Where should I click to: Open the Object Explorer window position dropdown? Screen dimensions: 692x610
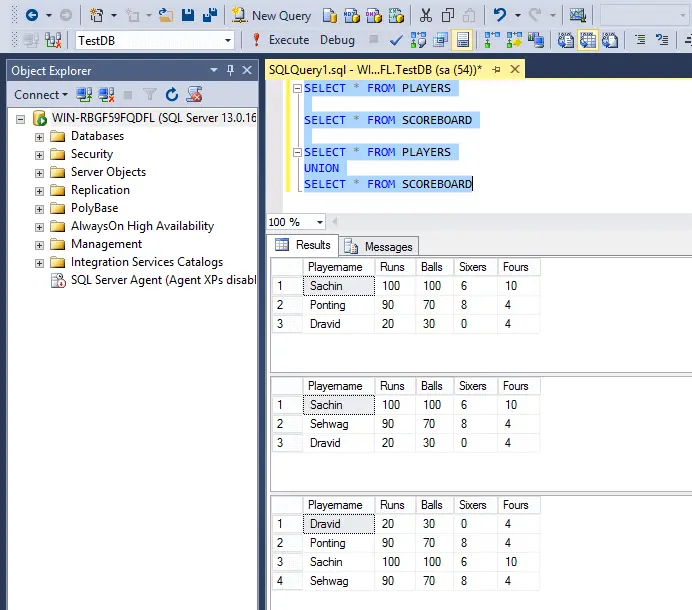pos(214,70)
